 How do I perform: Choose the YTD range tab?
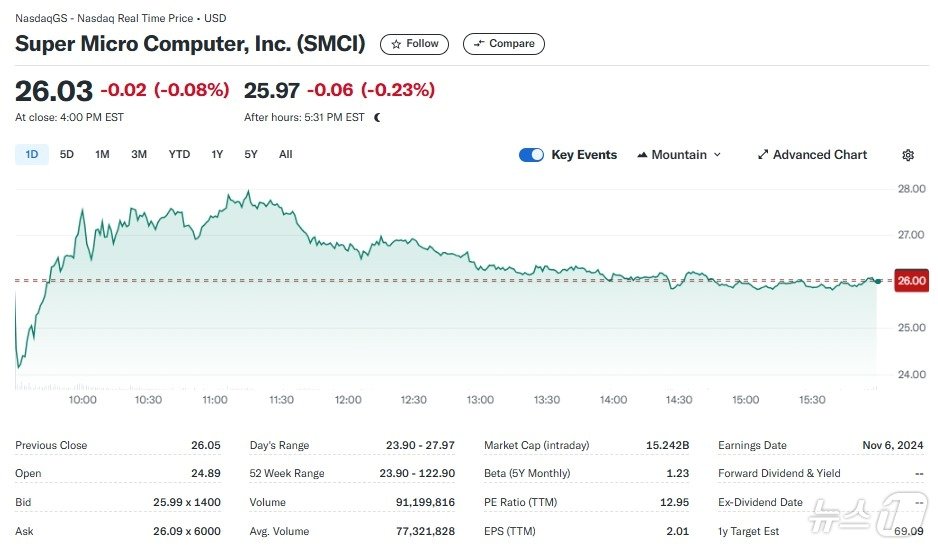click(179, 154)
